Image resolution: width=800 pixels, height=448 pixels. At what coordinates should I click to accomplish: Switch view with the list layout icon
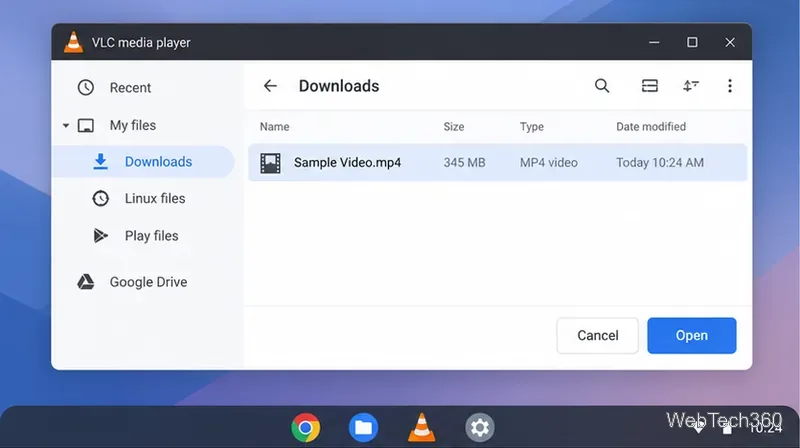point(649,86)
